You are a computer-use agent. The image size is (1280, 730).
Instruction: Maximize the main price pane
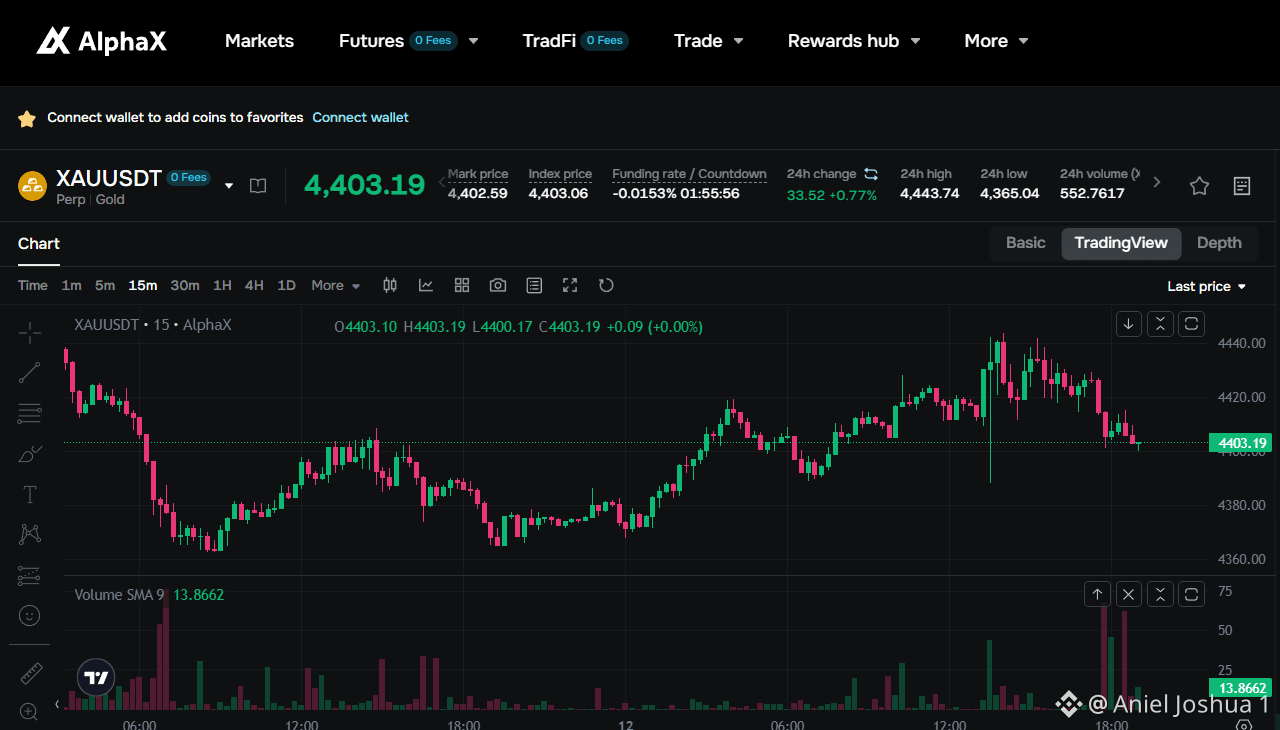[1191, 324]
